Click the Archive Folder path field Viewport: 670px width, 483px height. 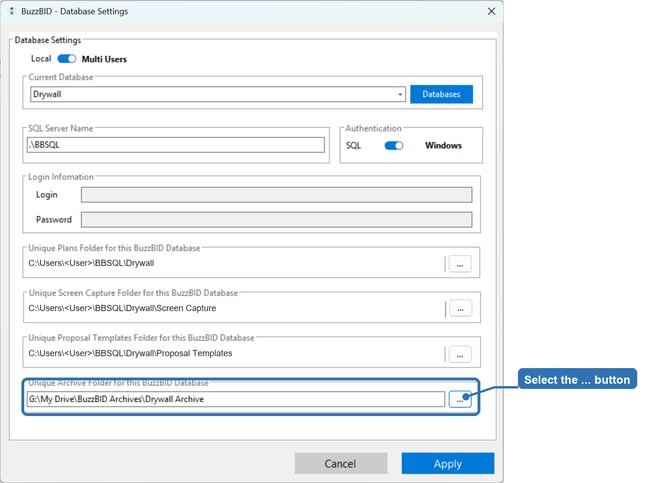click(236, 399)
